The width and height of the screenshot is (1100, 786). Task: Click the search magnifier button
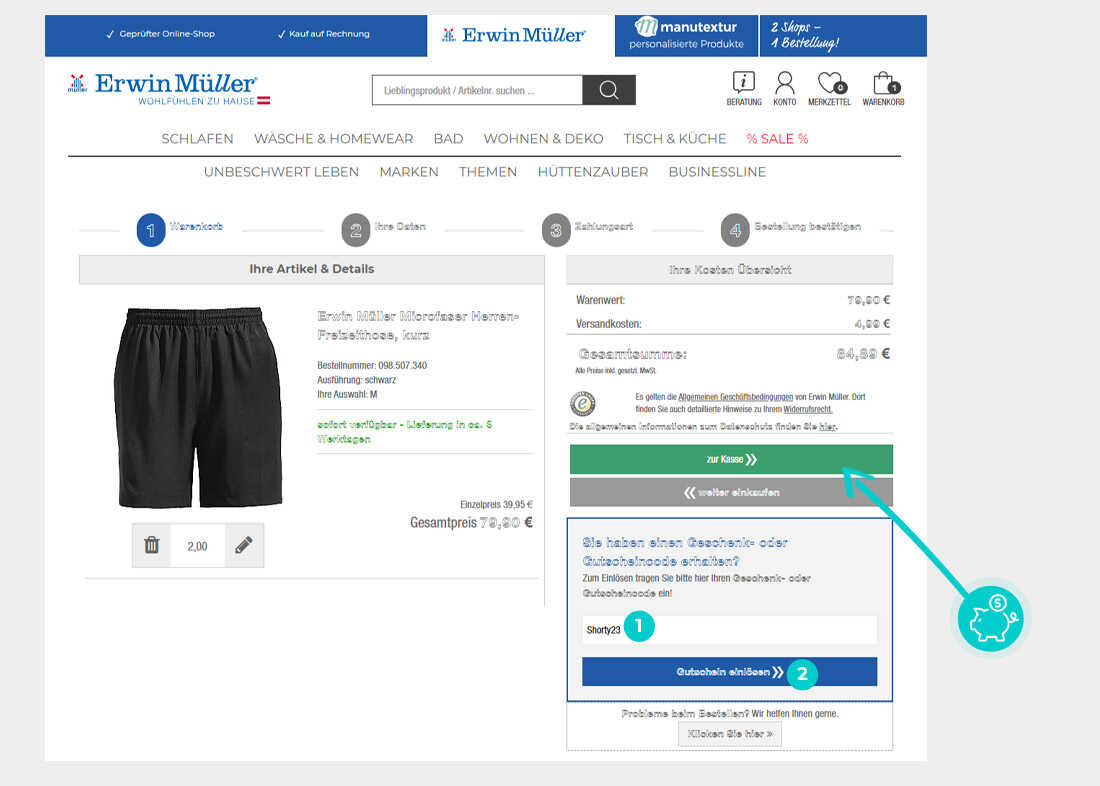click(609, 90)
